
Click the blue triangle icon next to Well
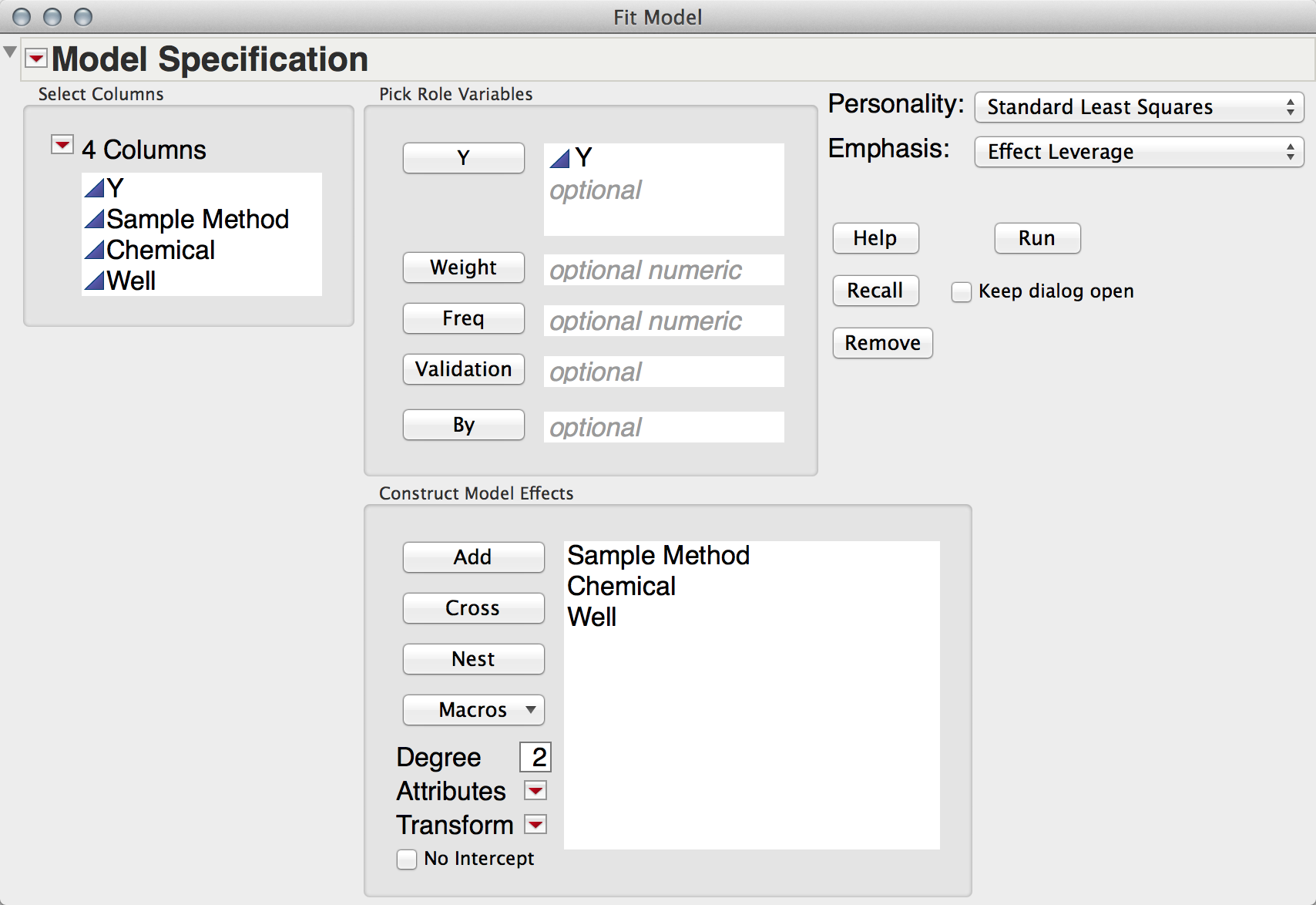pyautogui.click(x=94, y=281)
